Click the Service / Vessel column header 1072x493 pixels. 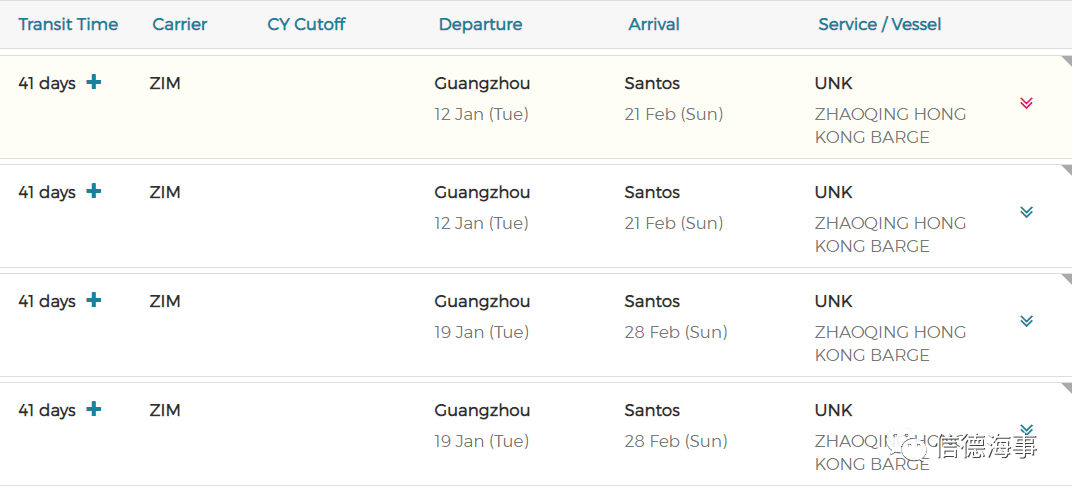880,25
